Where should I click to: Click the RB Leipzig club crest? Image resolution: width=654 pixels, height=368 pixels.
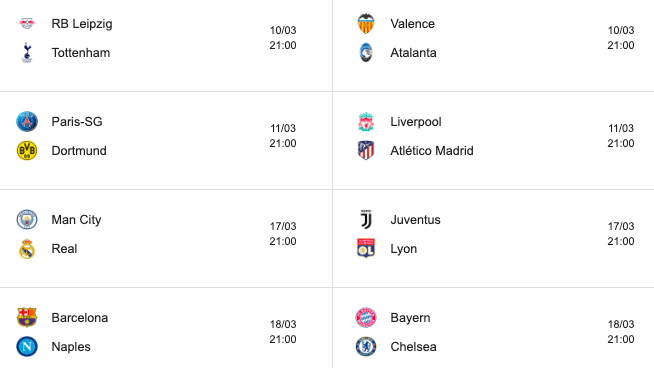27,23
